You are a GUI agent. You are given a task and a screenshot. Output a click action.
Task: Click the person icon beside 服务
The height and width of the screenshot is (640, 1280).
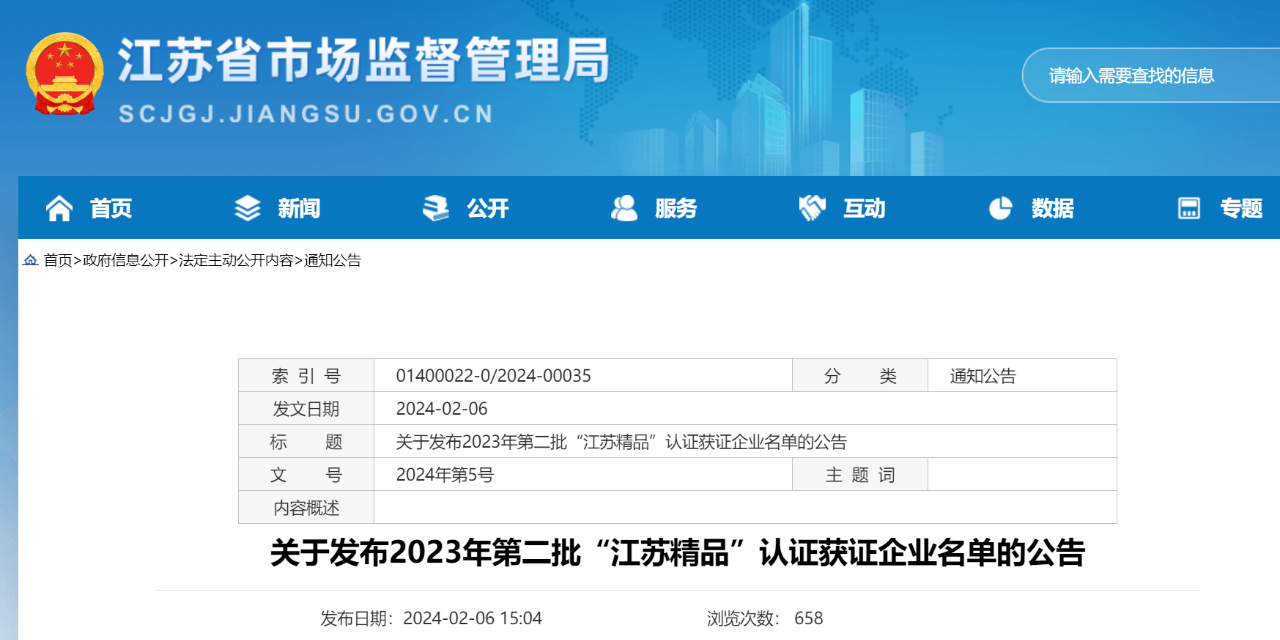point(624,208)
